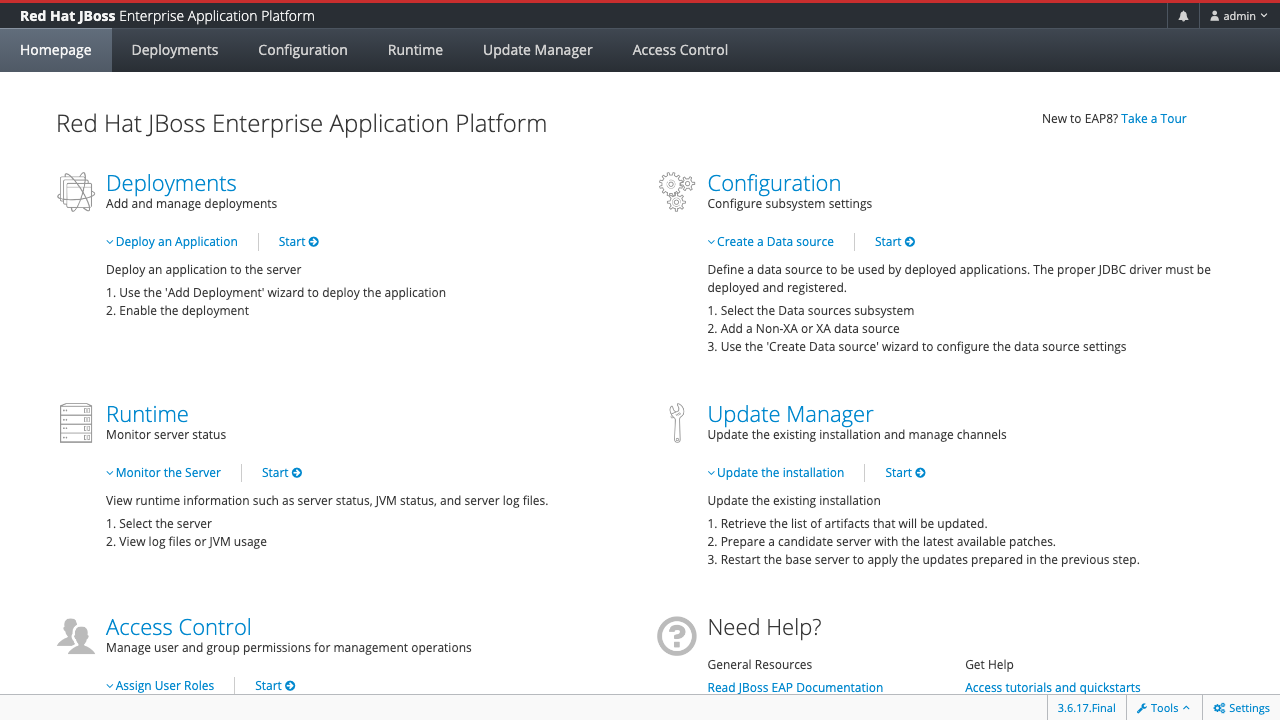Image resolution: width=1280 pixels, height=720 pixels.
Task: Click the Deployments section icon
Action: coord(76,191)
